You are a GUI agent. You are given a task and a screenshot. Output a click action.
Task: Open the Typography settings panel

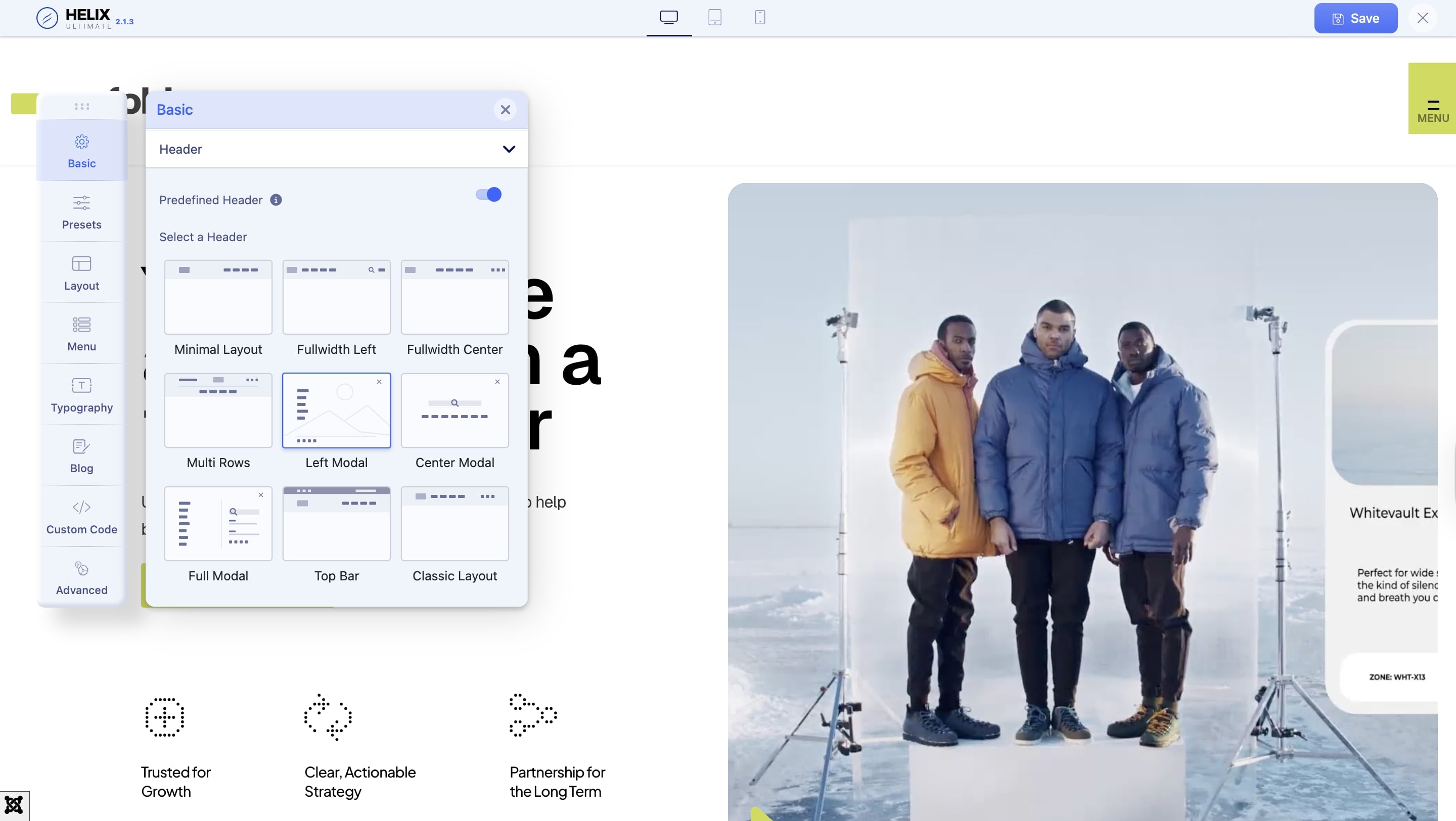click(81, 394)
